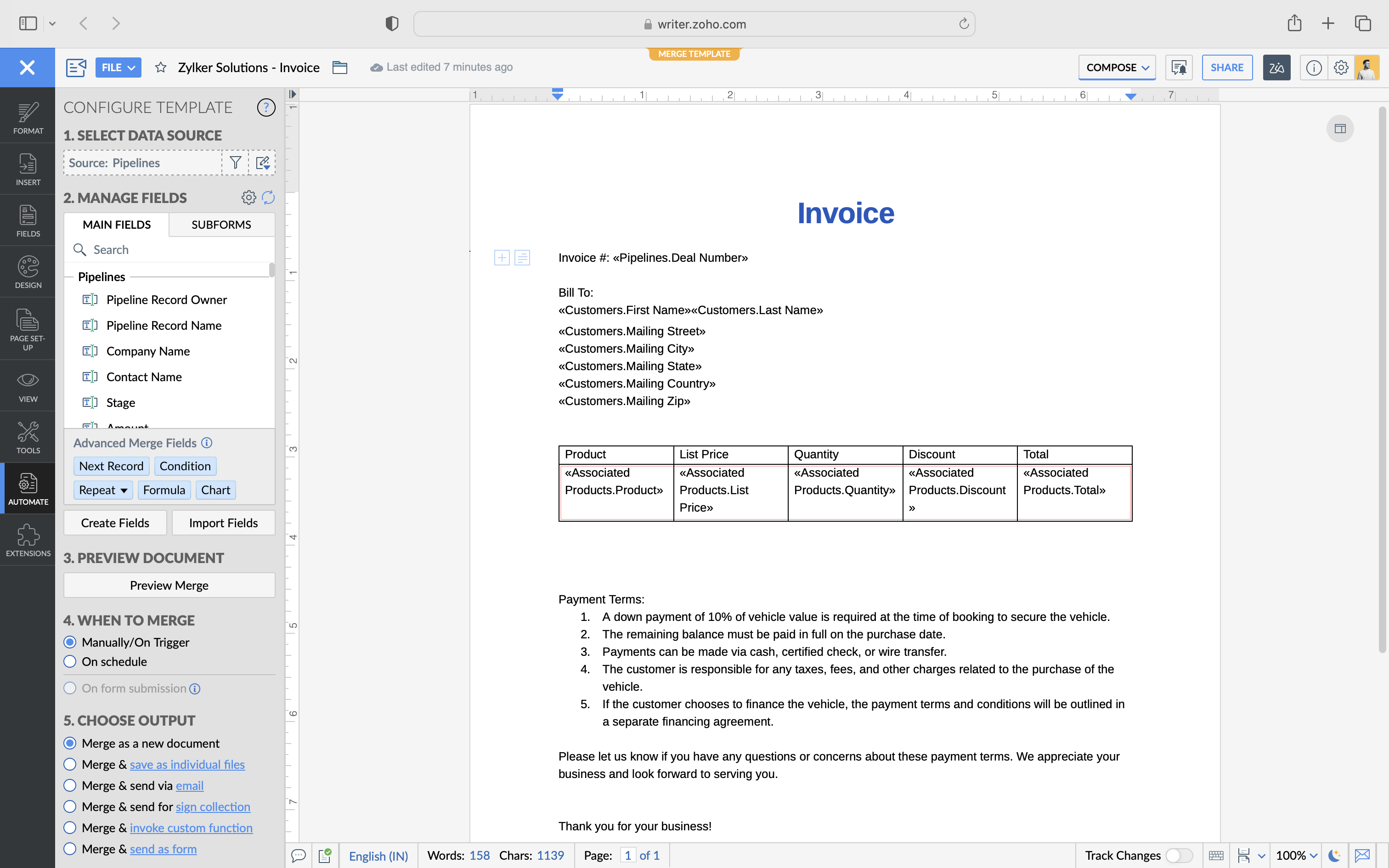Click the Manage Fields settings gear
1389x868 pixels.
pos(248,197)
